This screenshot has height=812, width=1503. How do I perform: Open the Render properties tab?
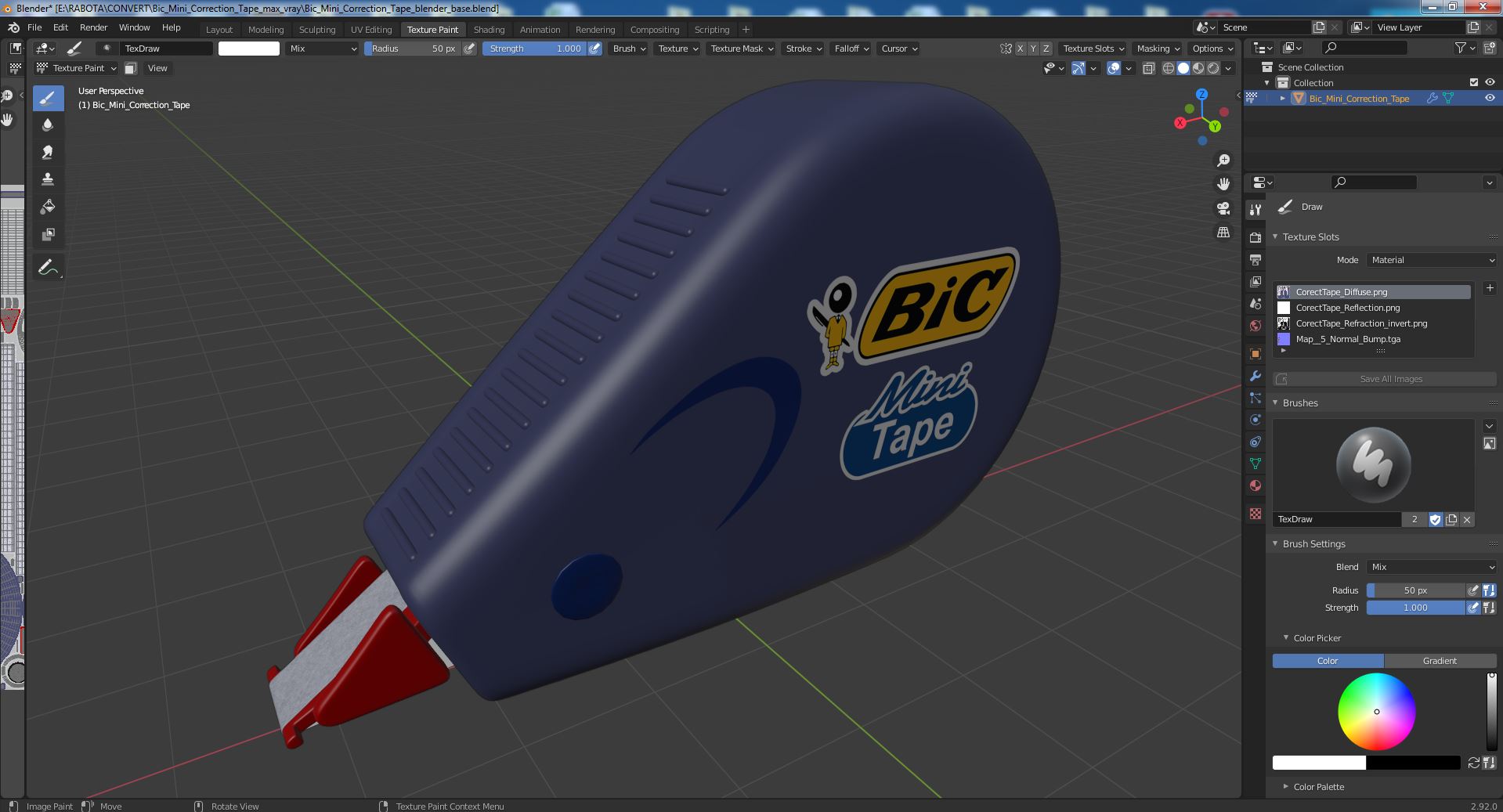1256,237
